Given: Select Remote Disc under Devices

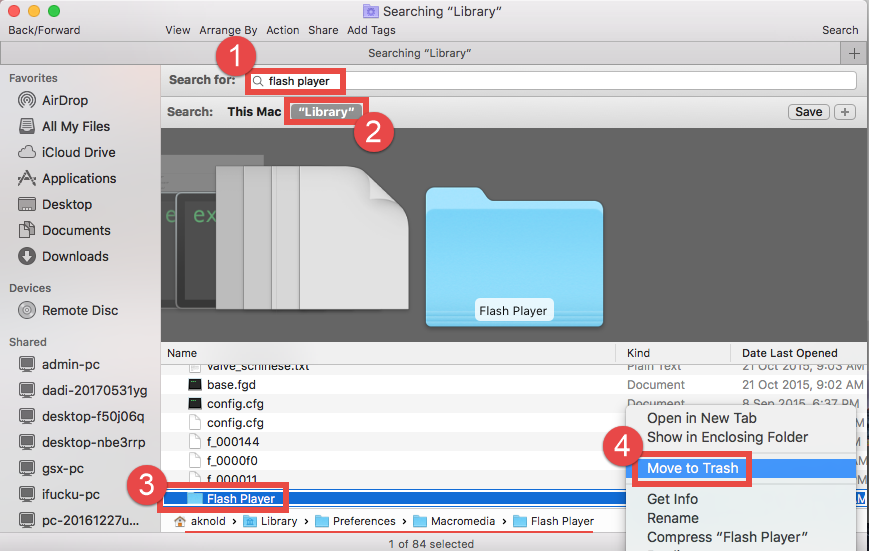Looking at the screenshot, I should [x=68, y=310].
